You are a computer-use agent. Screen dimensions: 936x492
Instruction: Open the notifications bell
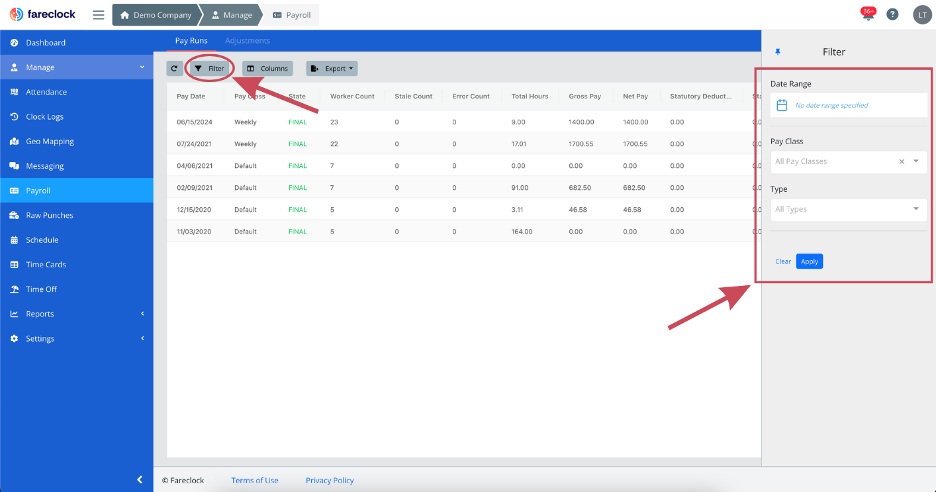868,14
